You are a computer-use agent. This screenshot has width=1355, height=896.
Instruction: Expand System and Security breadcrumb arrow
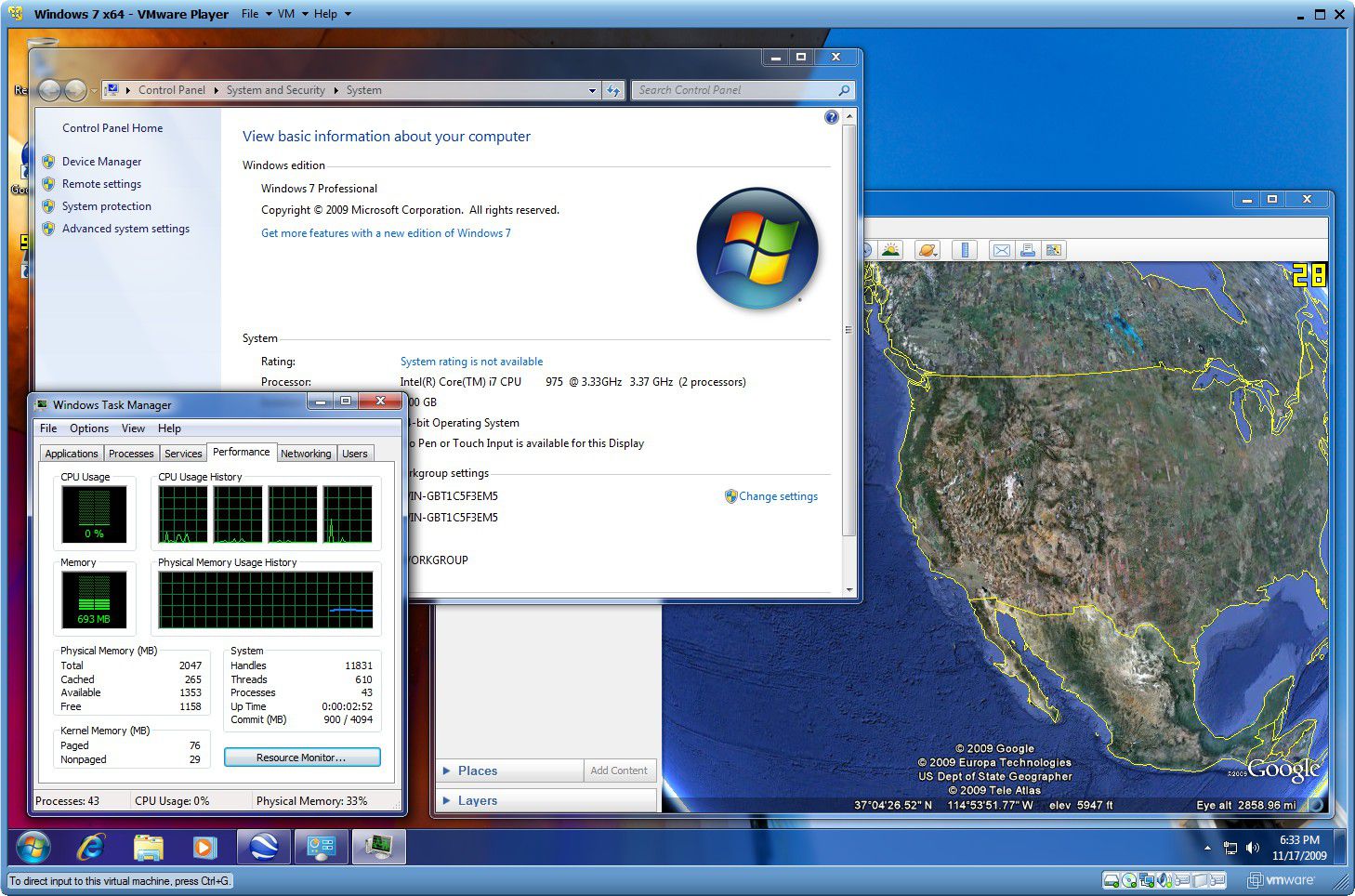[x=335, y=90]
